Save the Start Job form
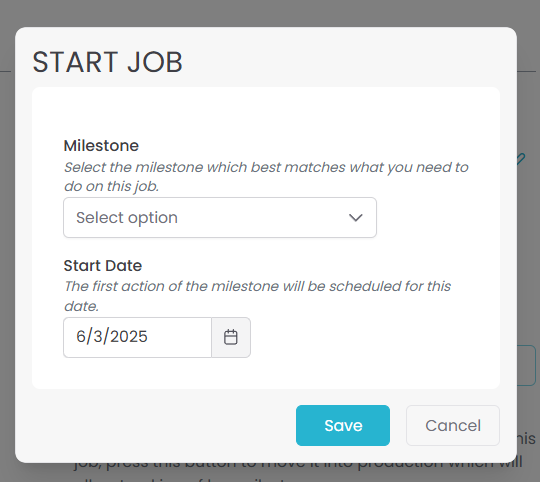The width and height of the screenshot is (540, 482). [343, 426]
